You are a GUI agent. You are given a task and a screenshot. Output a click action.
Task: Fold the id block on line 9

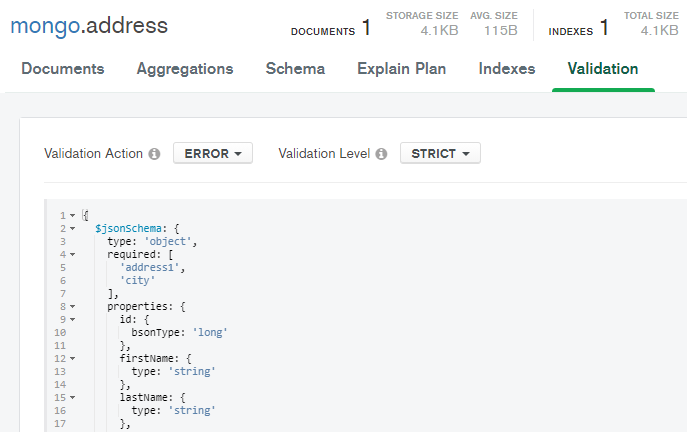click(x=73, y=320)
